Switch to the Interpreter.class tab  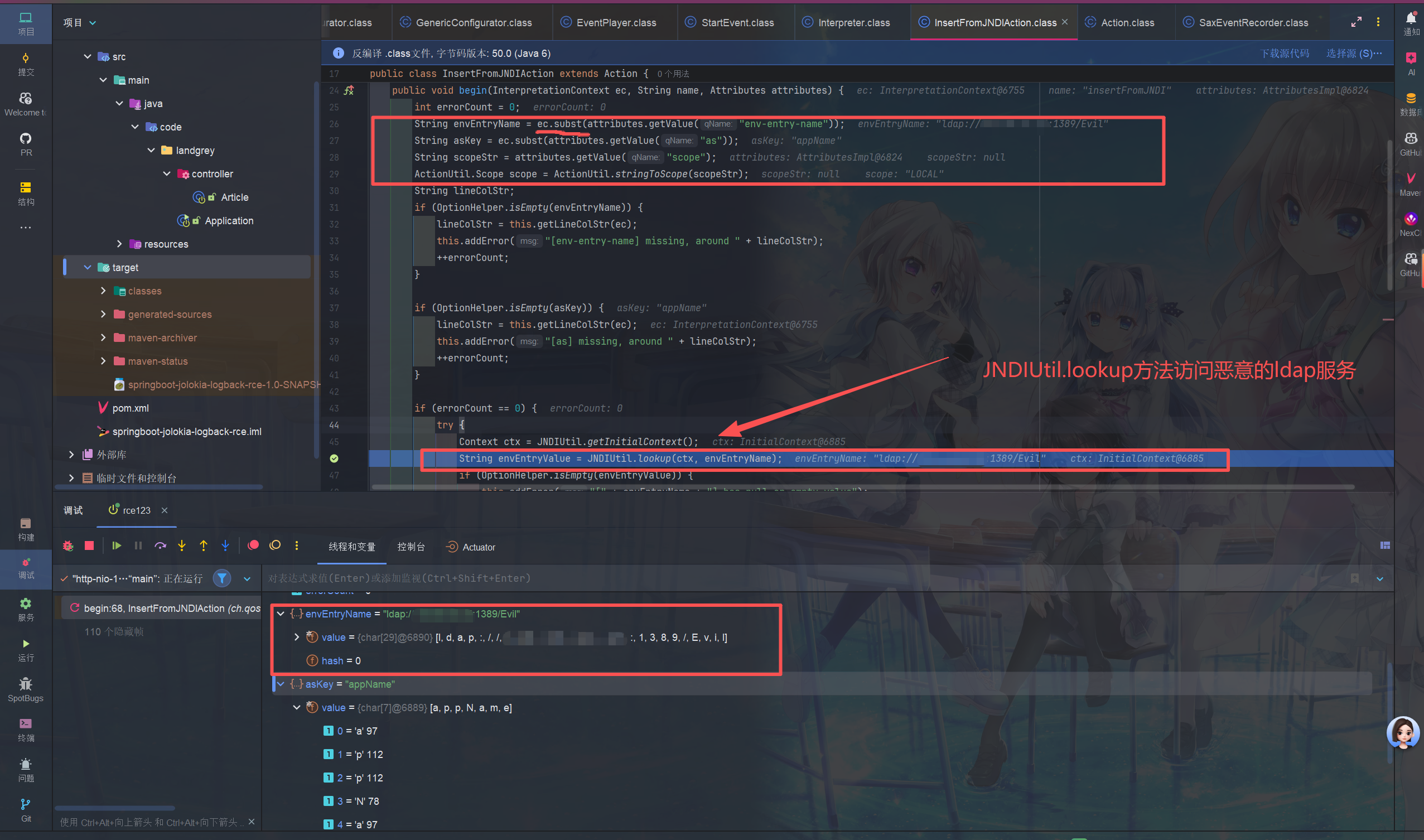pyautogui.click(x=853, y=23)
